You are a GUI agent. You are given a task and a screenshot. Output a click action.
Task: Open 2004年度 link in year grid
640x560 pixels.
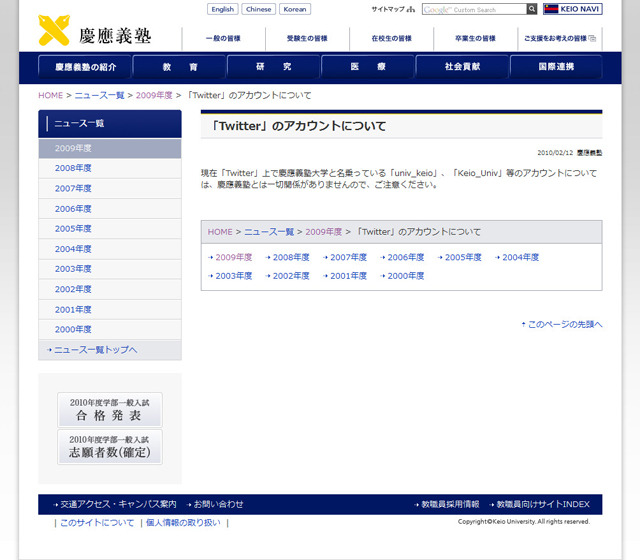[x=520, y=258]
